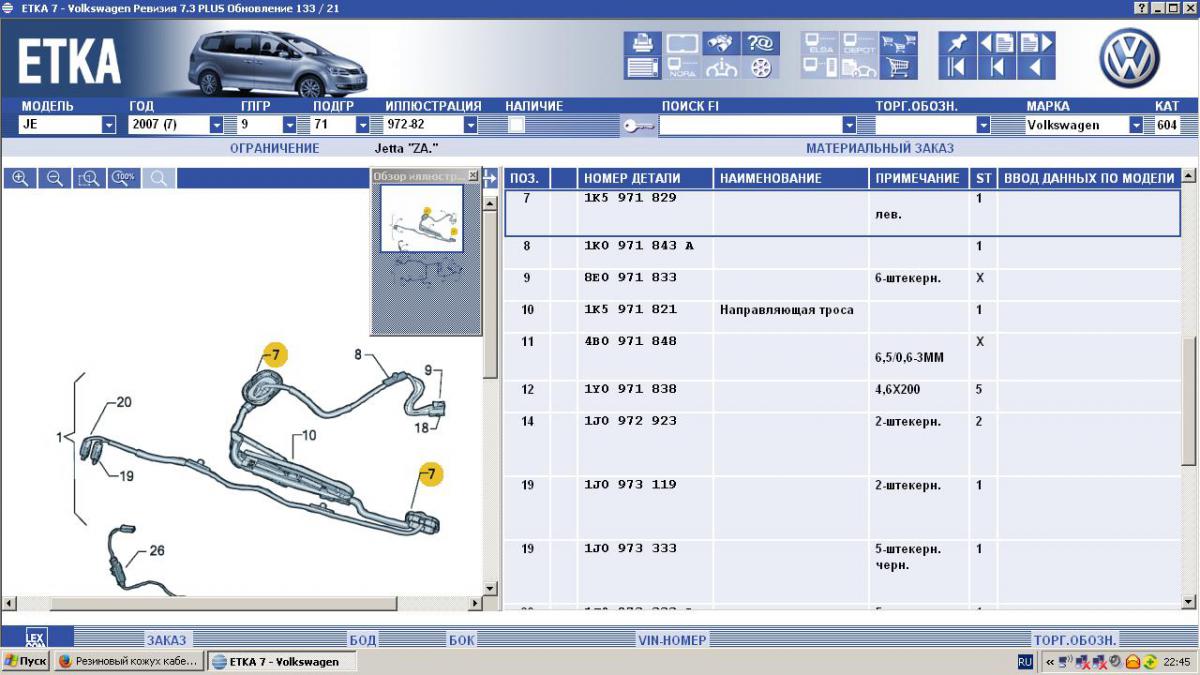Select part number 8E0 971 833

[630, 277]
